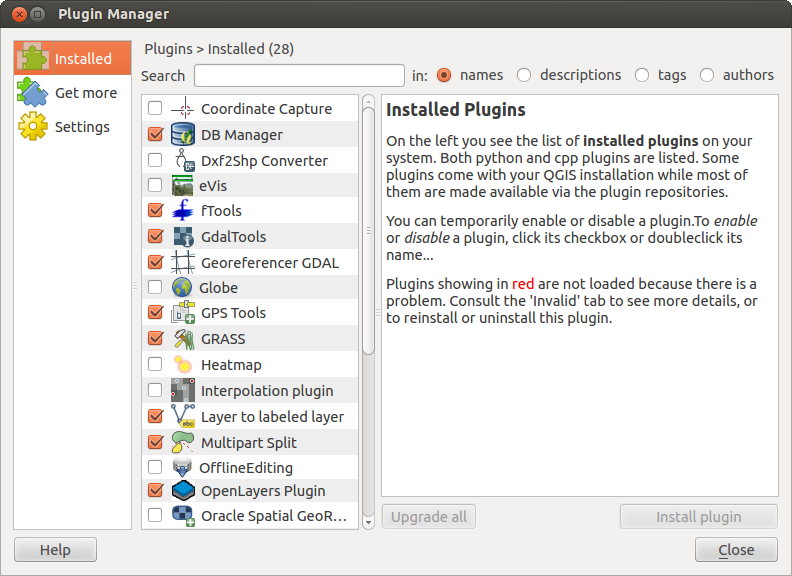This screenshot has height=576, width=792.
Task: Select the tags search radio button
Action: click(x=642, y=75)
